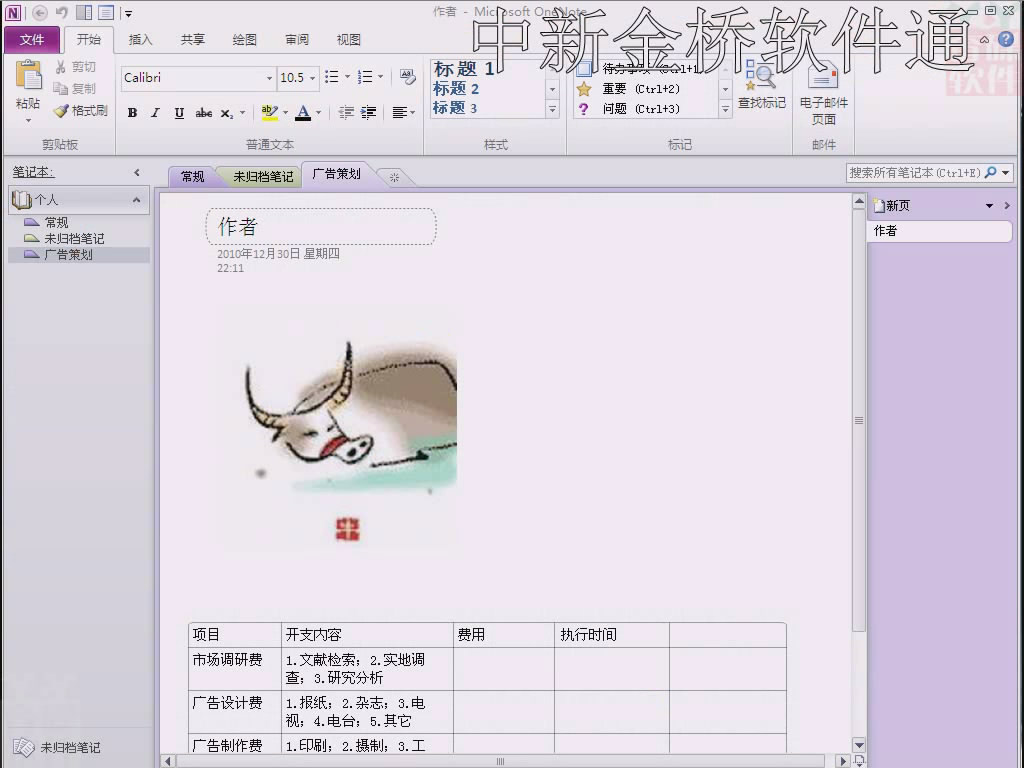The image size is (1024, 768).
Task: Decrease the paragraph indent
Action: [x=345, y=113]
